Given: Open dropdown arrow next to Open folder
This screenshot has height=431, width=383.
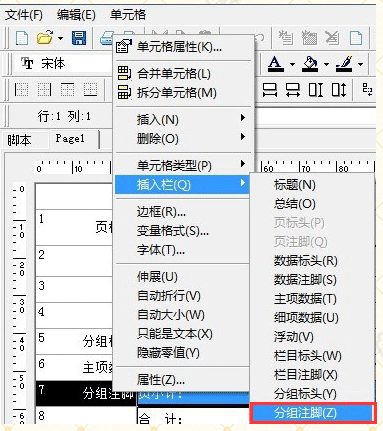Looking at the screenshot, I should (60, 38).
